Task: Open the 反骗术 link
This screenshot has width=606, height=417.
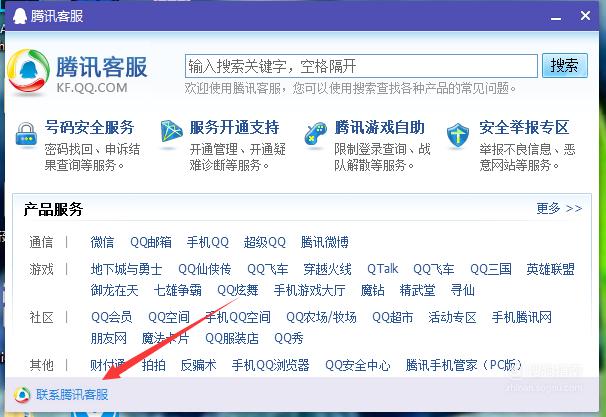Action: pos(199,365)
